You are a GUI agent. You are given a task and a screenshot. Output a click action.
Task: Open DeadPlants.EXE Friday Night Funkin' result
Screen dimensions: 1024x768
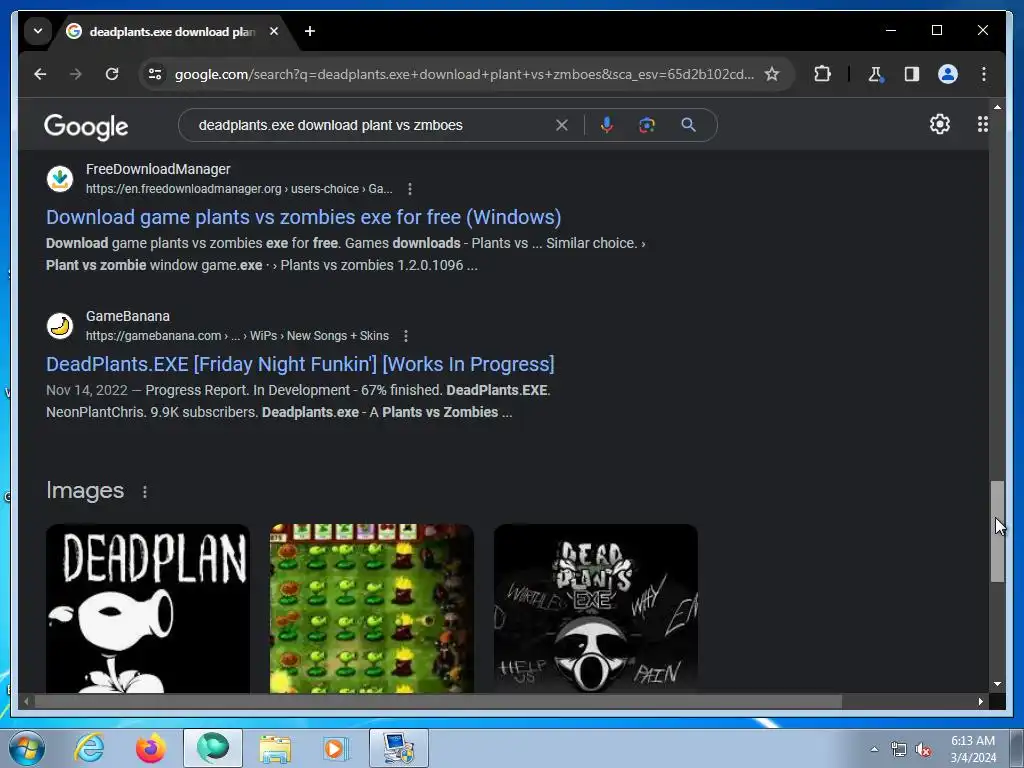300,364
